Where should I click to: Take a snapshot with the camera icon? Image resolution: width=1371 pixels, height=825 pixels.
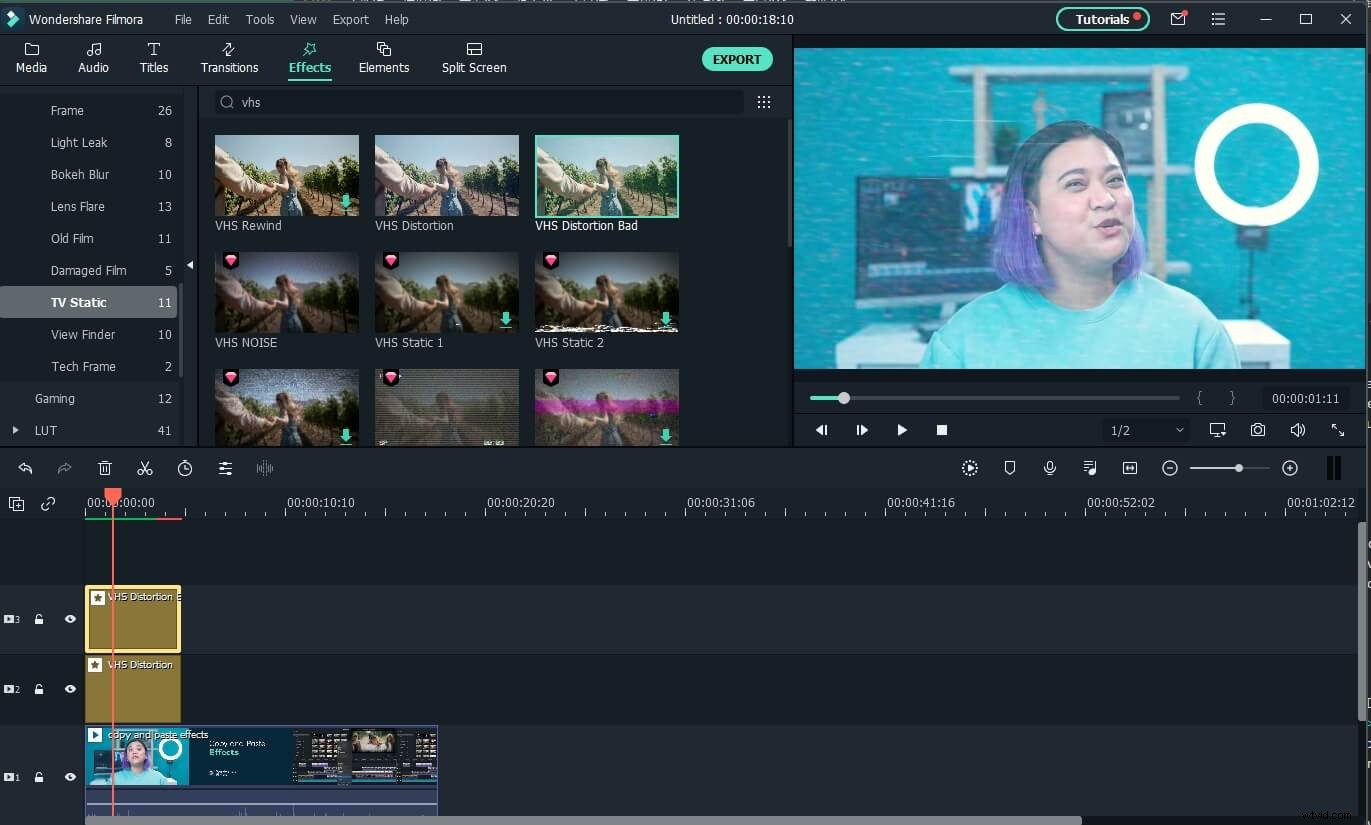point(1257,429)
